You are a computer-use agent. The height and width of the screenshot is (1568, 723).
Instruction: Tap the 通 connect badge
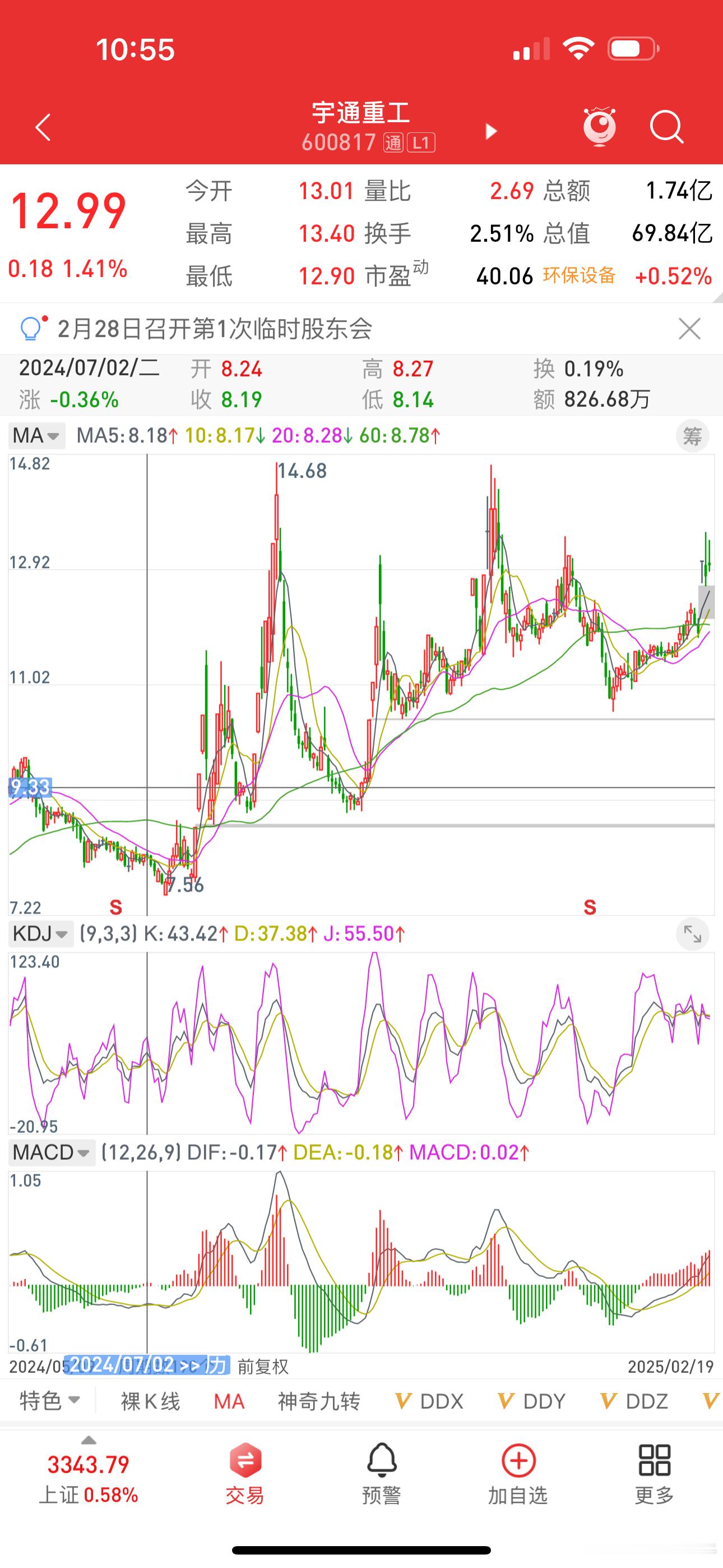pos(393,143)
